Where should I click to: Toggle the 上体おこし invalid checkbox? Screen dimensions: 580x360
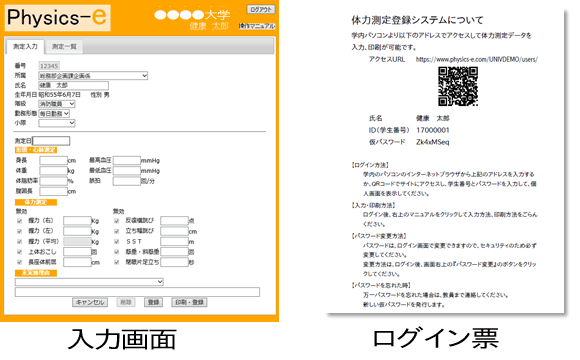click(x=20, y=252)
